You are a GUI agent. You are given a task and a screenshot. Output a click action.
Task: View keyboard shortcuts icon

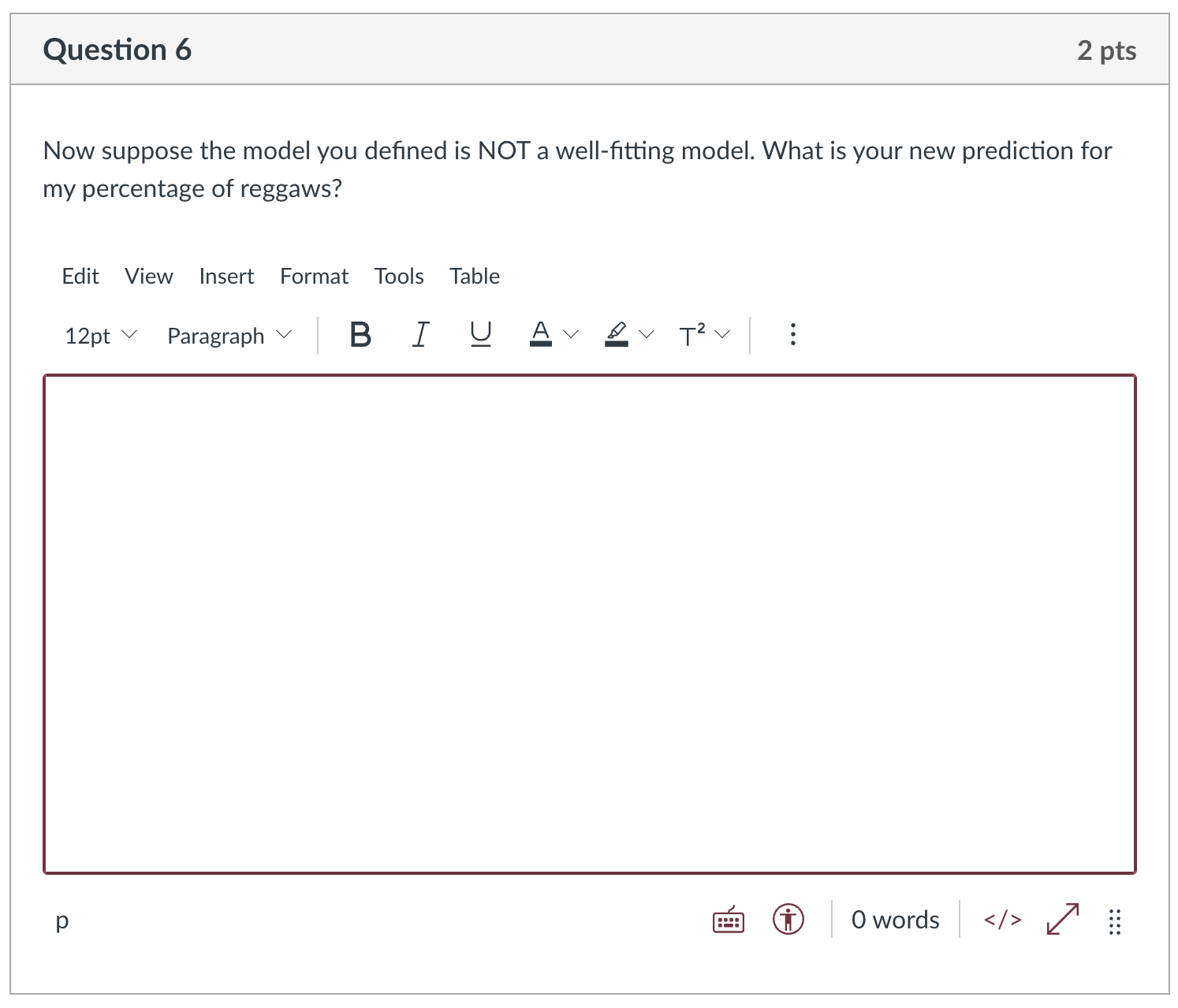[728, 920]
